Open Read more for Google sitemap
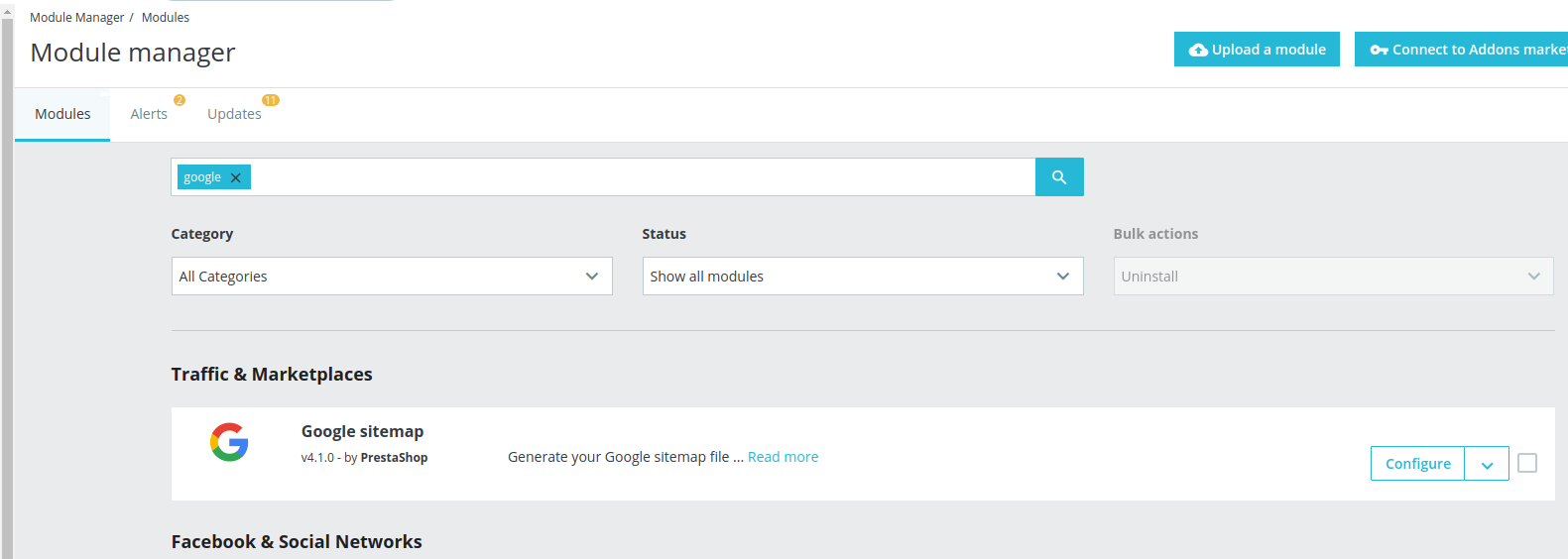The image size is (1568, 559). pyautogui.click(x=783, y=457)
